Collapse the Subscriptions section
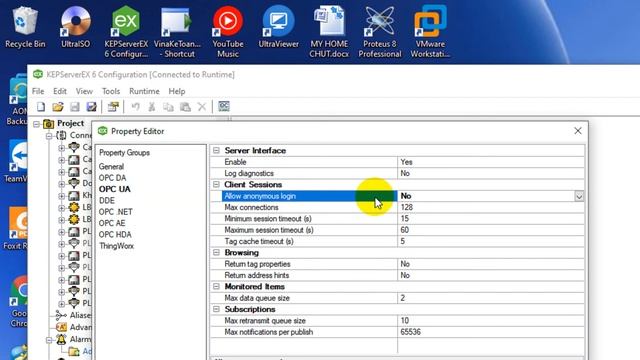 pos(216,309)
